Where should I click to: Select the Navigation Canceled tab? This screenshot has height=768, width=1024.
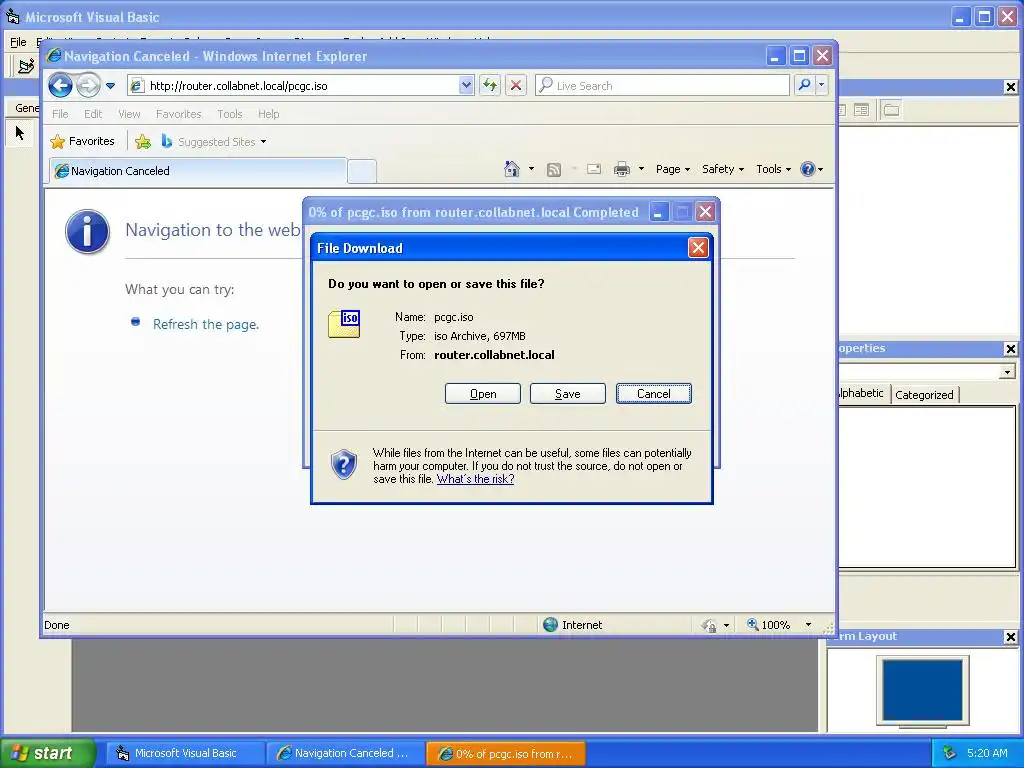point(198,171)
